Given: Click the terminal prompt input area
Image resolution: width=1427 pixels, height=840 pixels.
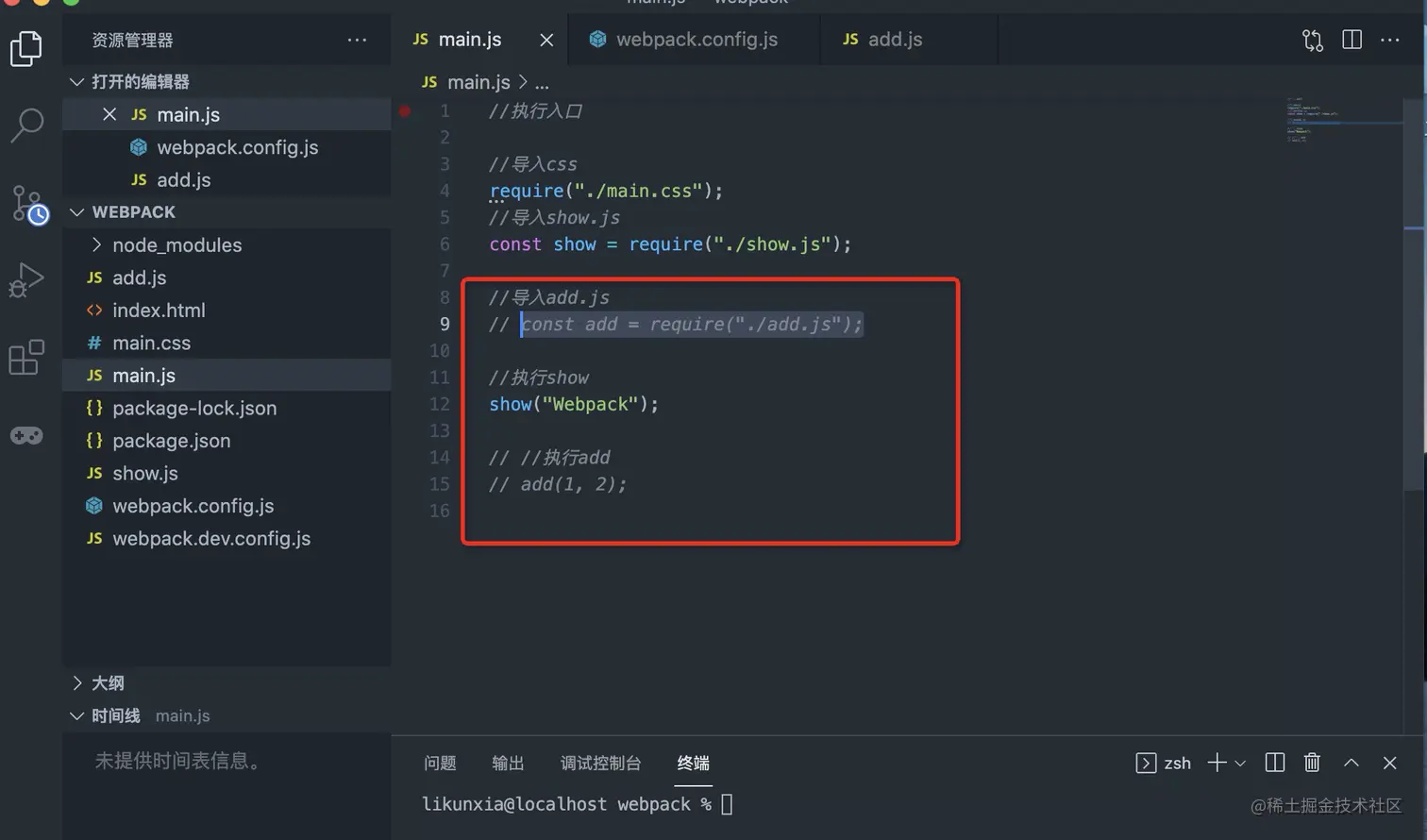Looking at the screenshot, I should pyautogui.click(x=727, y=804).
